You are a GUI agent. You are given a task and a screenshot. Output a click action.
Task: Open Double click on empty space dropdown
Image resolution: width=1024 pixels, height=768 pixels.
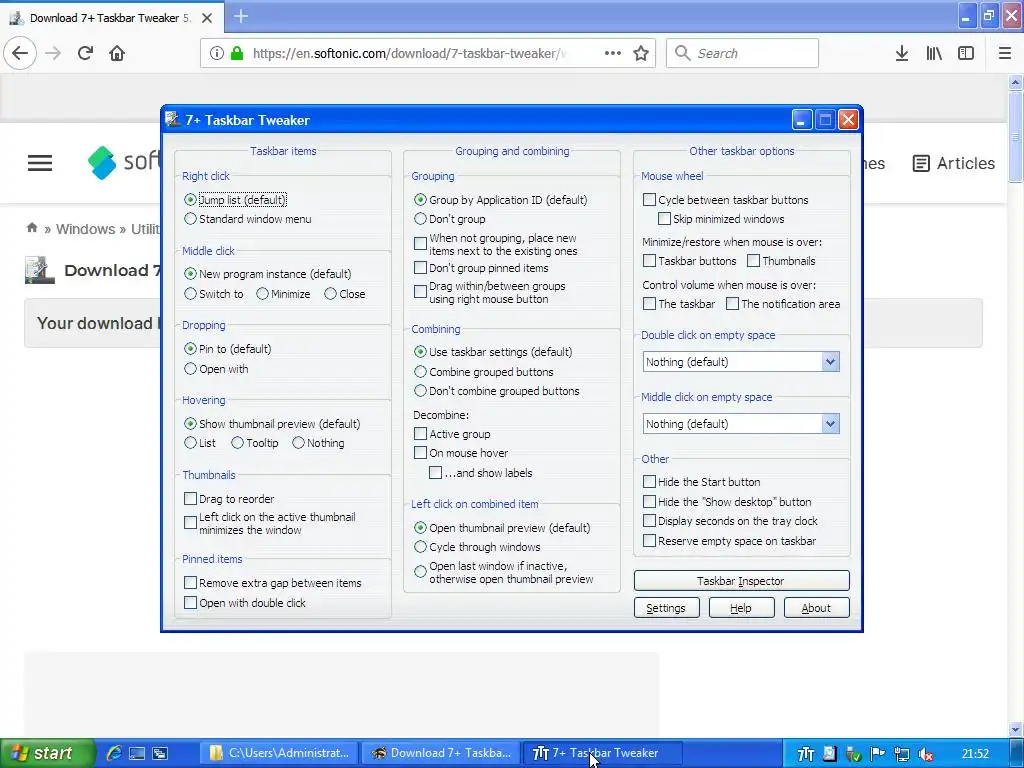click(x=741, y=362)
